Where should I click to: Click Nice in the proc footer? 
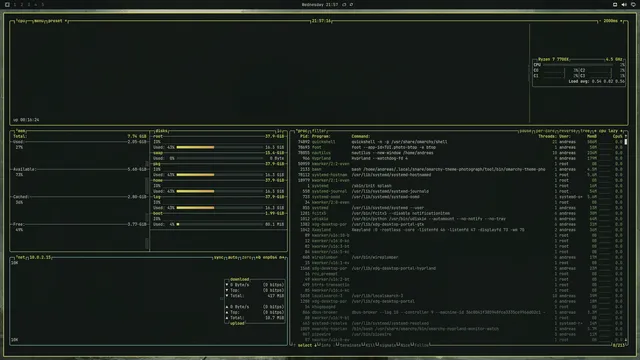(405, 346)
